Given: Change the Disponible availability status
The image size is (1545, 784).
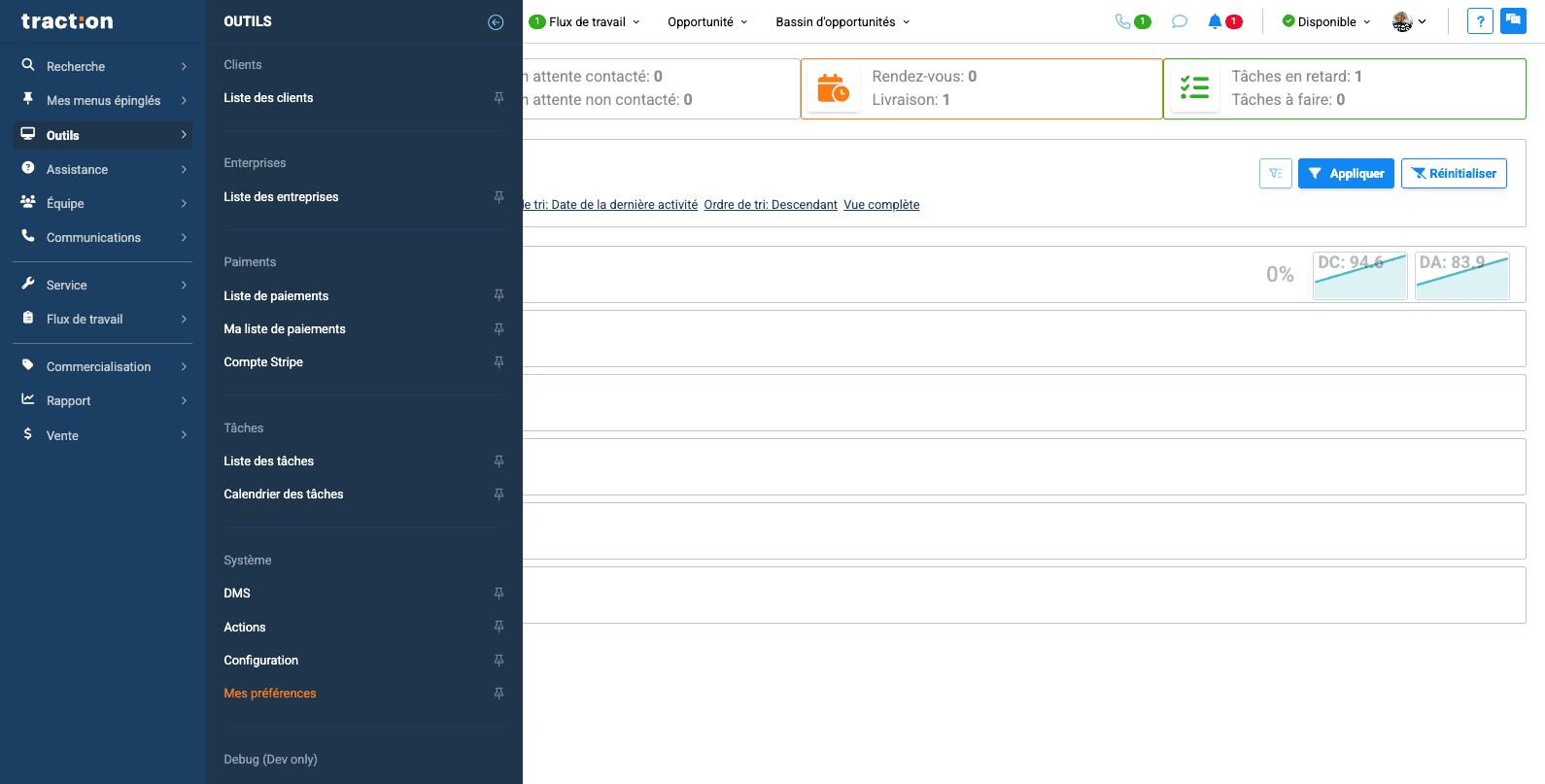Looking at the screenshot, I should point(1326,21).
